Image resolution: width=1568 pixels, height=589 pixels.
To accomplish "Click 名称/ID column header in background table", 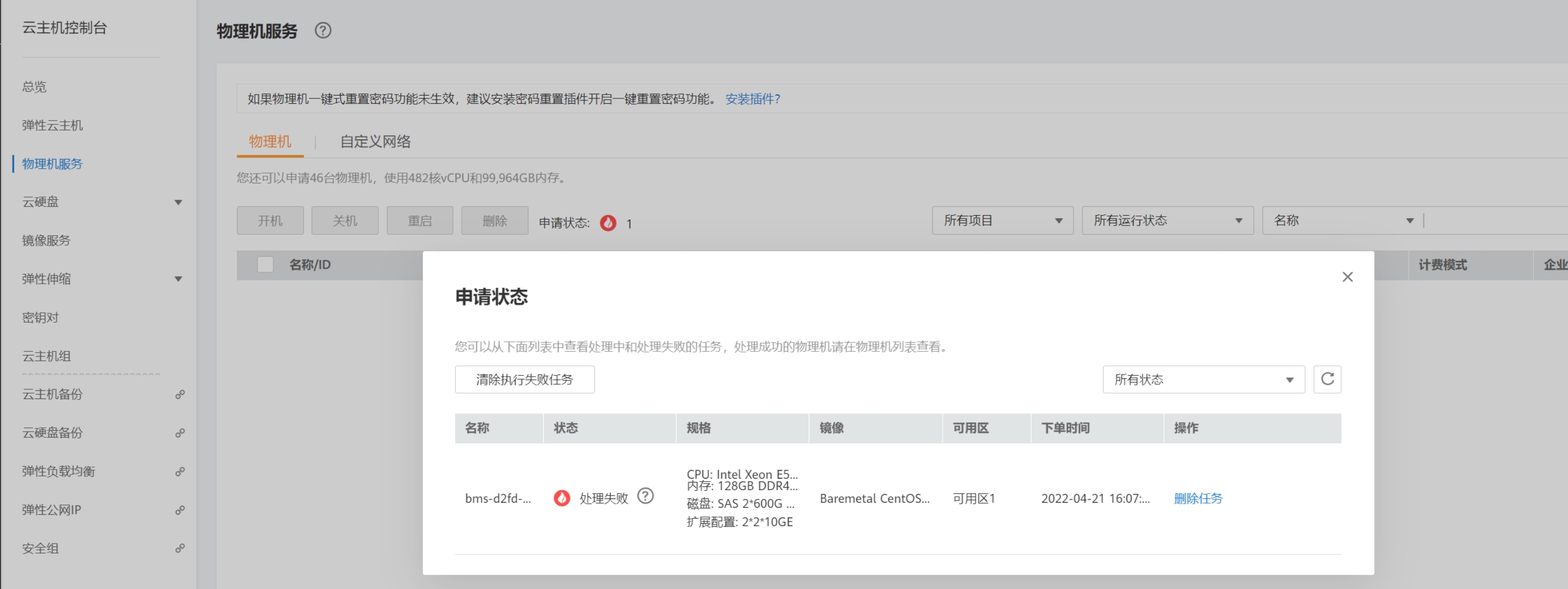I will 309,265.
